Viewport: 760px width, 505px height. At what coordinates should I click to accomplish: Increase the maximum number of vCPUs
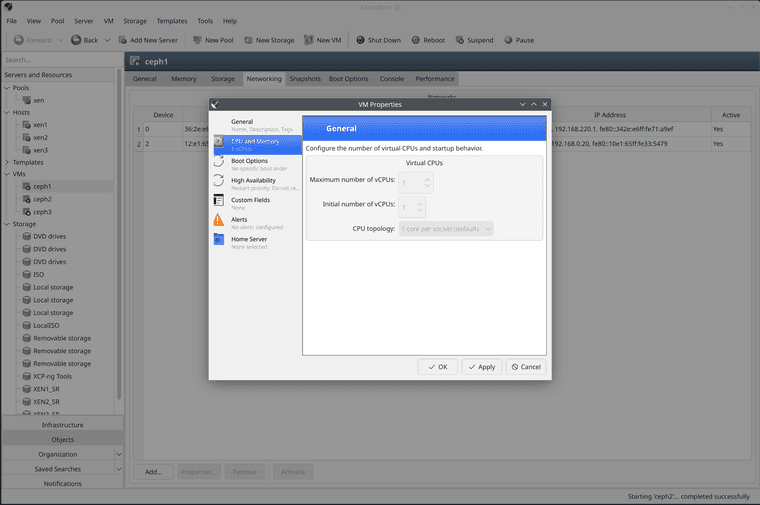click(x=428, y=179)
